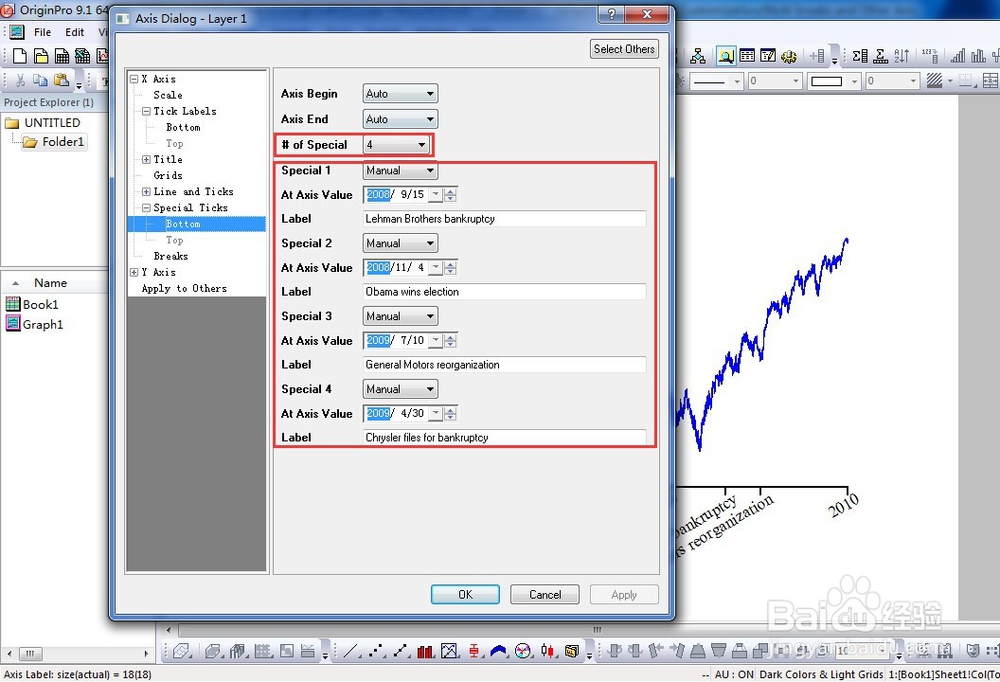Click the New Excel workbook icon
The height and width of the screenshot is (682, 1000).
[82, 56]
